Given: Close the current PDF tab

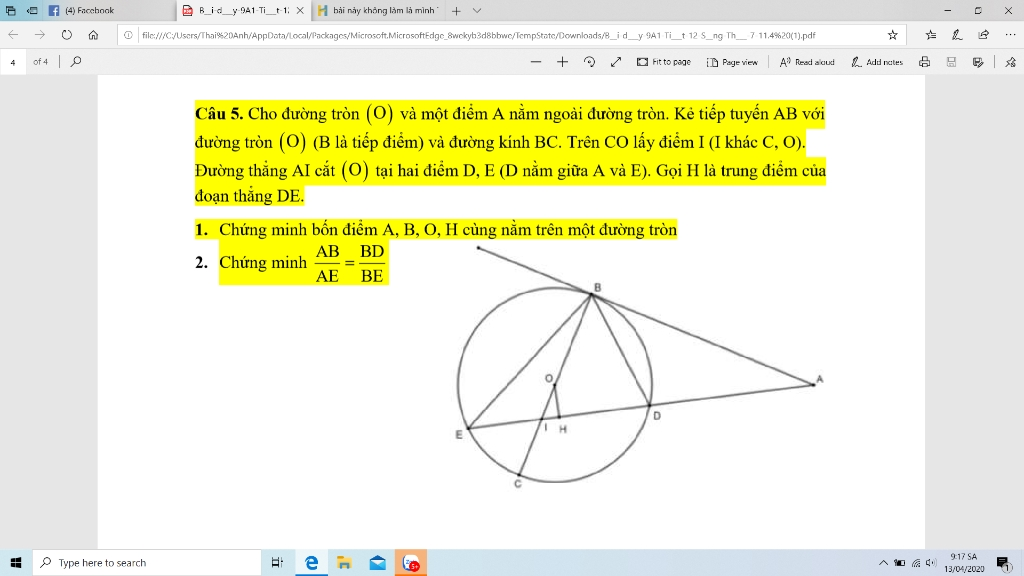Looking at the screenshot, I should coord(300,10).
